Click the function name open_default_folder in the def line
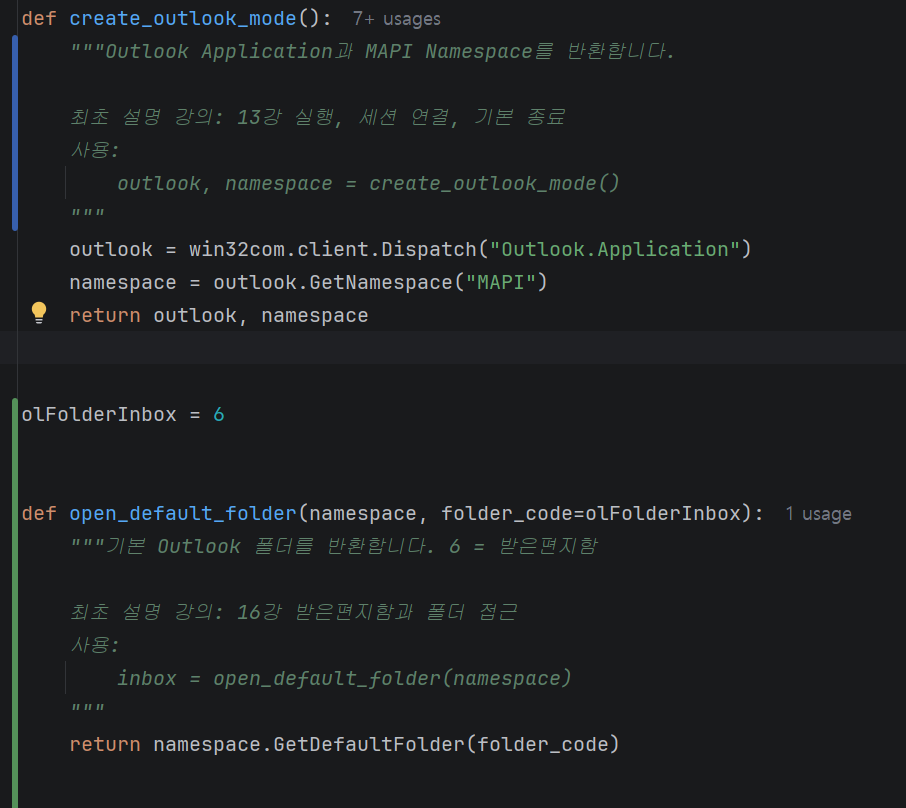The height and width of the screenshot is (808, 906). coord(183,513)
